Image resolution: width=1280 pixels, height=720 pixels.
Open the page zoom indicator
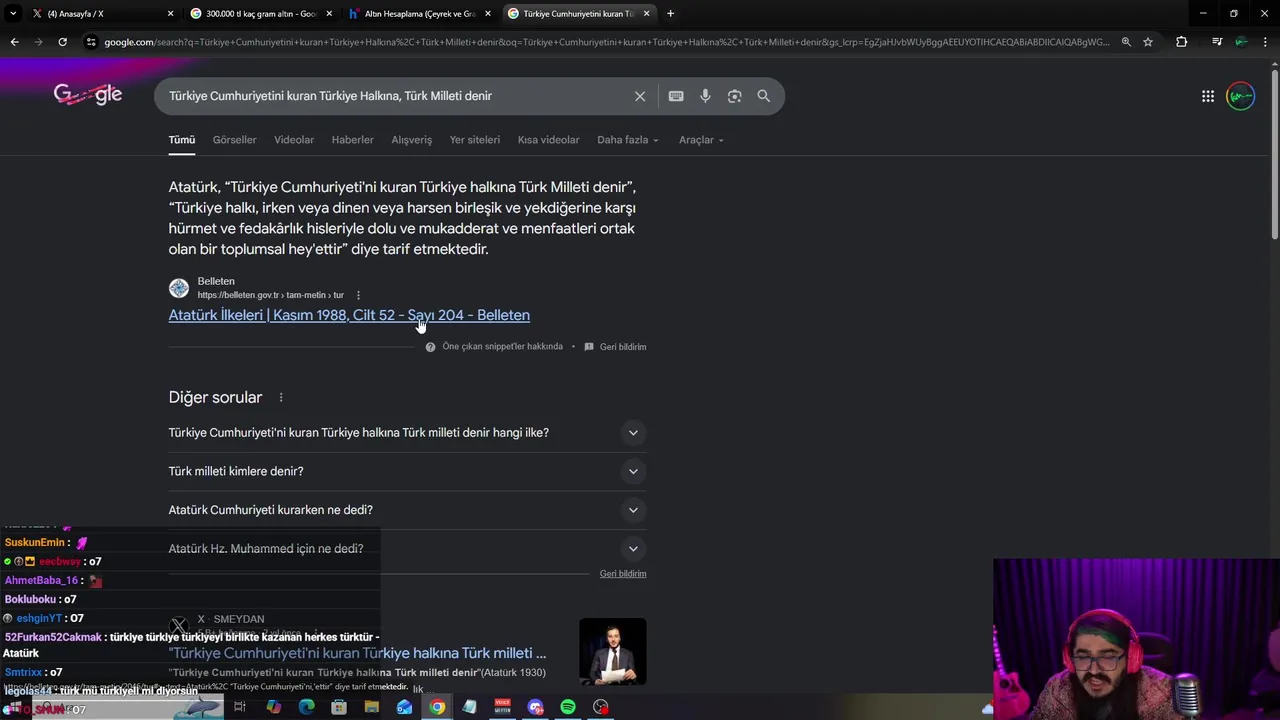tap(1126, 42)
